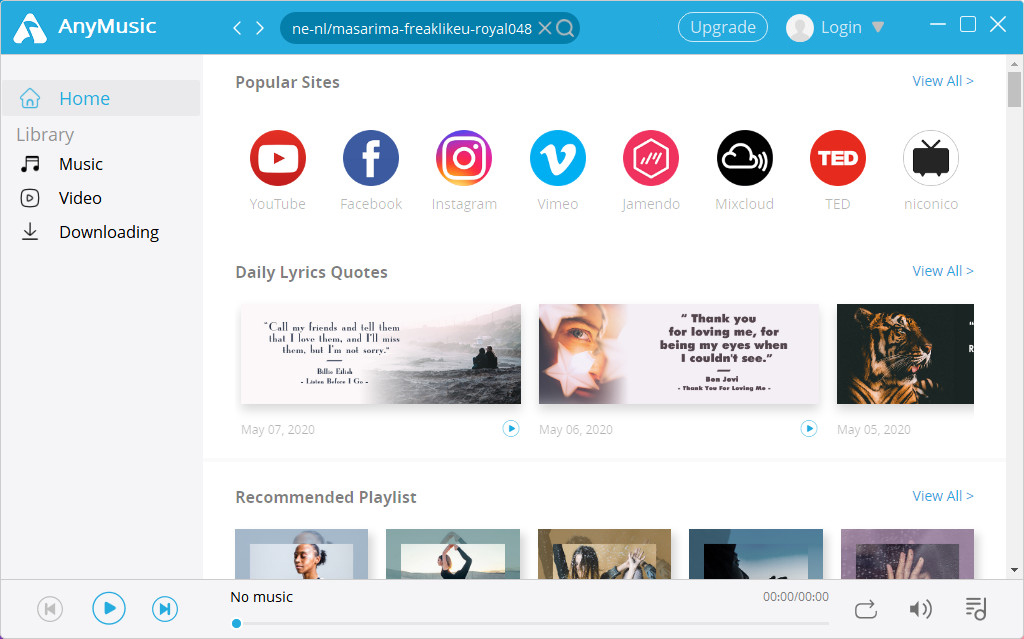Click the URL search input field
This screenshot has height=639, width=1024.
coord(411,28)
